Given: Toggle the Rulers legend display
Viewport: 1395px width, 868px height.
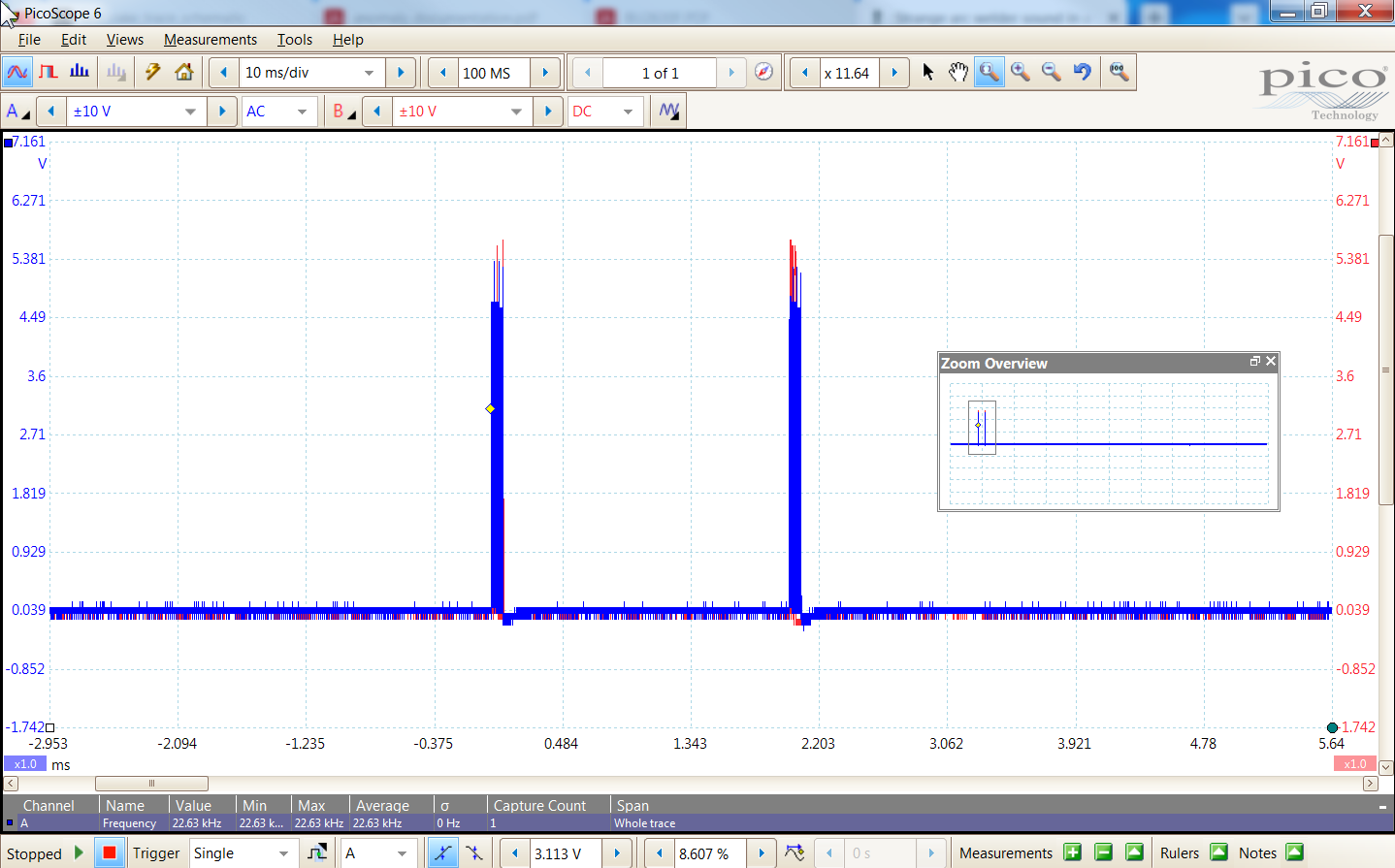Looking at the screenshot, I should [x=1219, y=852].
